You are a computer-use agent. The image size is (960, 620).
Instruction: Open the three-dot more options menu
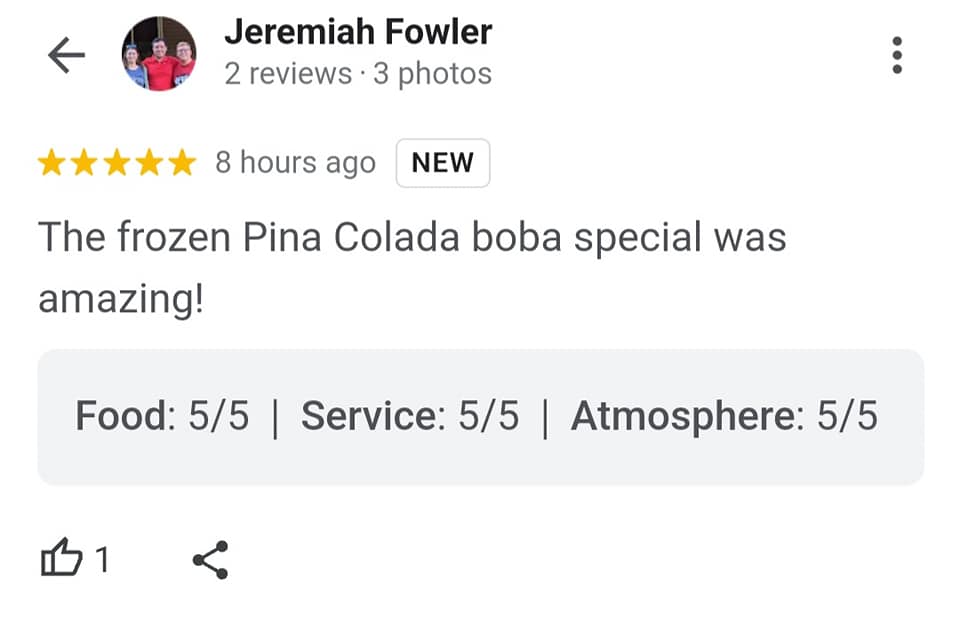click(897, 55)
